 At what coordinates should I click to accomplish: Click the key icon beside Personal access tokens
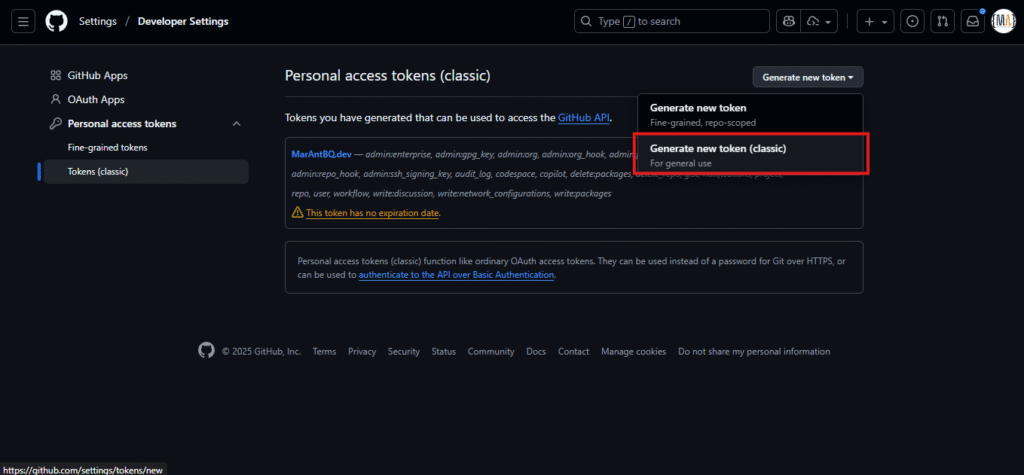coord(56,123)
